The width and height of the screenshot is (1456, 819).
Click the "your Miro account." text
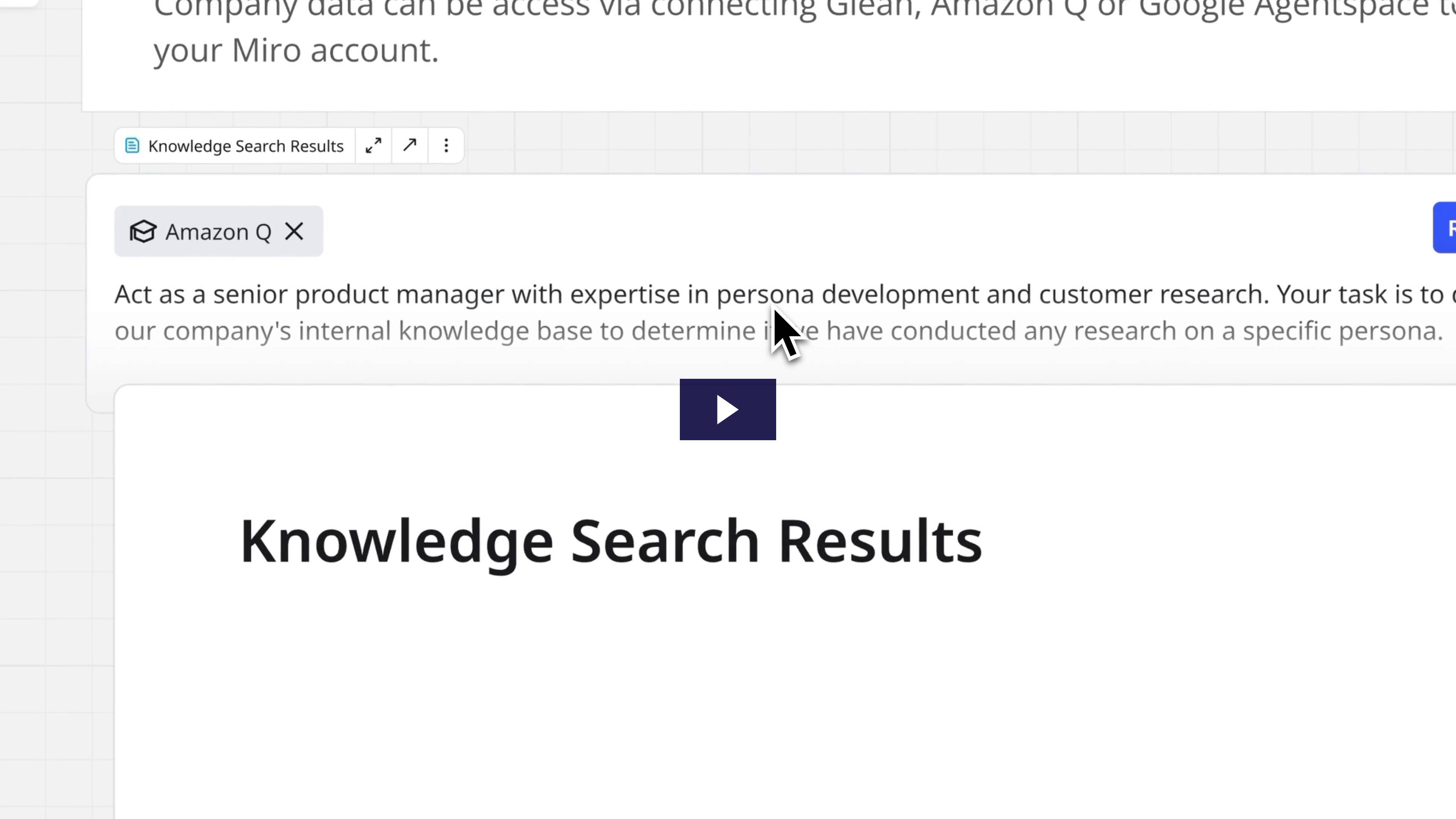point(296,50)
